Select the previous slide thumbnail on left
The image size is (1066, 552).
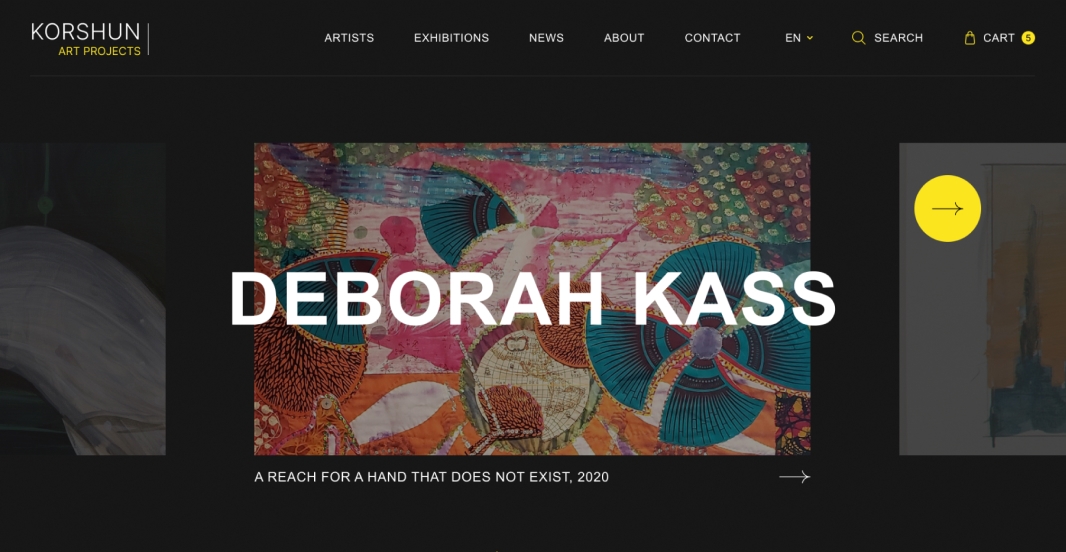pos(82,298)
